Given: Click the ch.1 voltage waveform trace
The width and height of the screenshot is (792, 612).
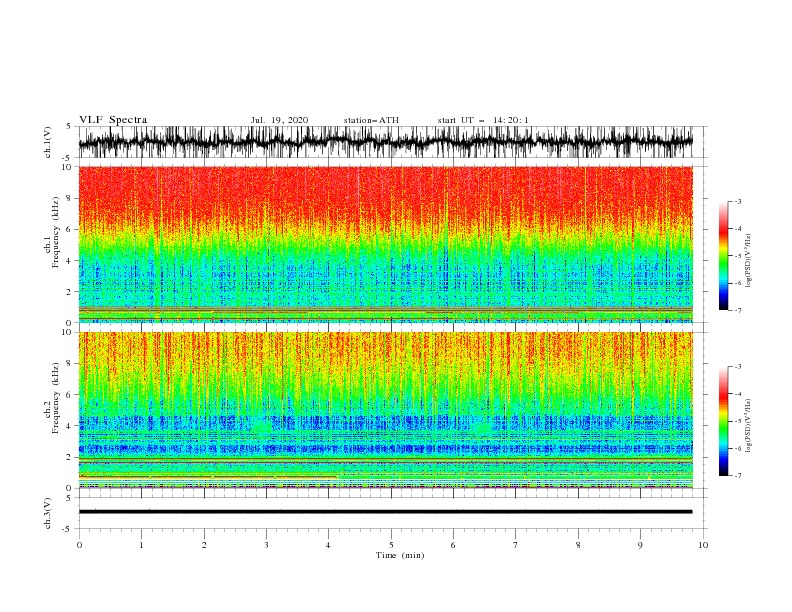Looking at the screenshot, I should coord(385,142).
